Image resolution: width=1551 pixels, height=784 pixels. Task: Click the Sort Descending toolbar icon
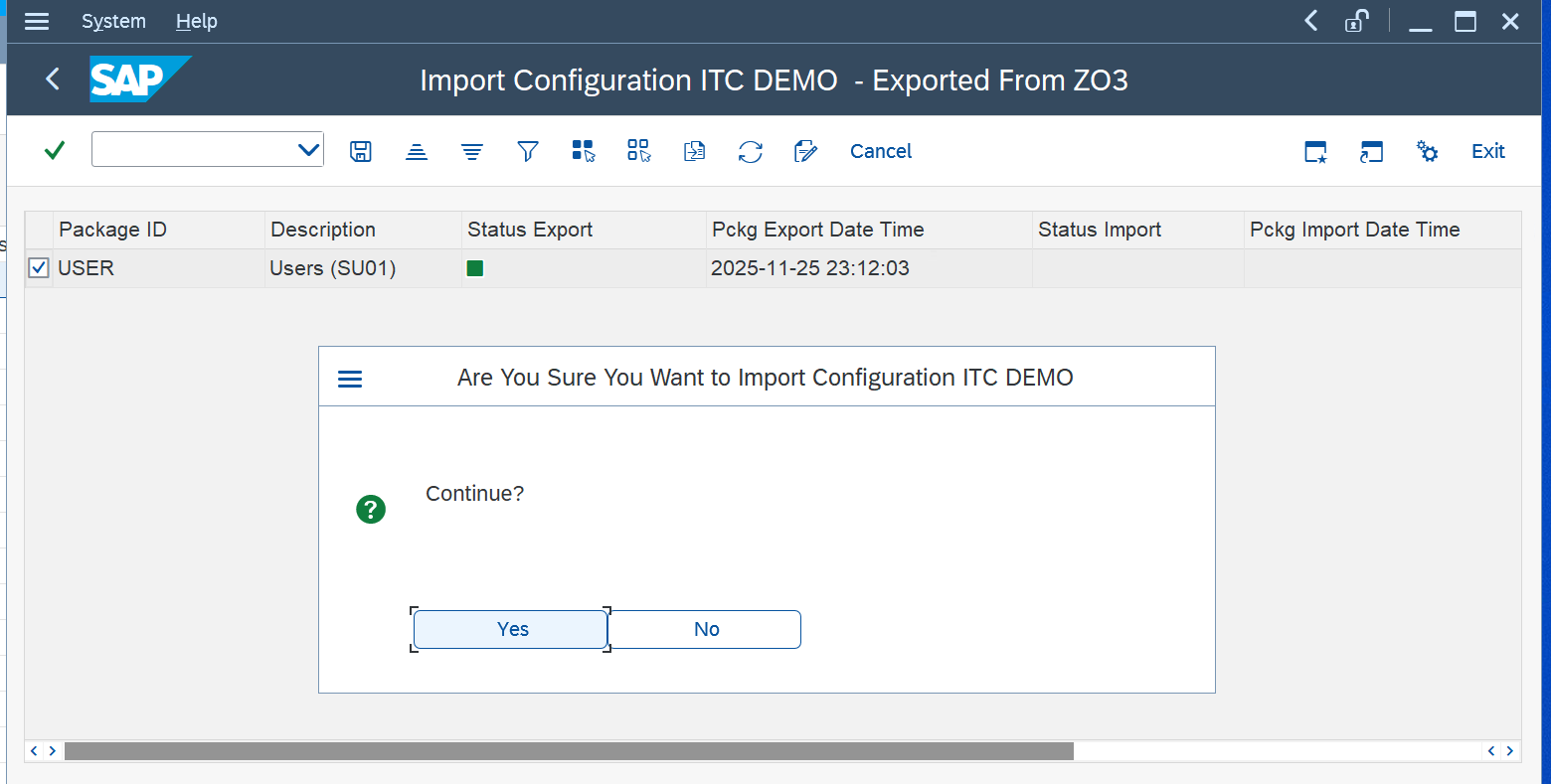click(472, 151)
